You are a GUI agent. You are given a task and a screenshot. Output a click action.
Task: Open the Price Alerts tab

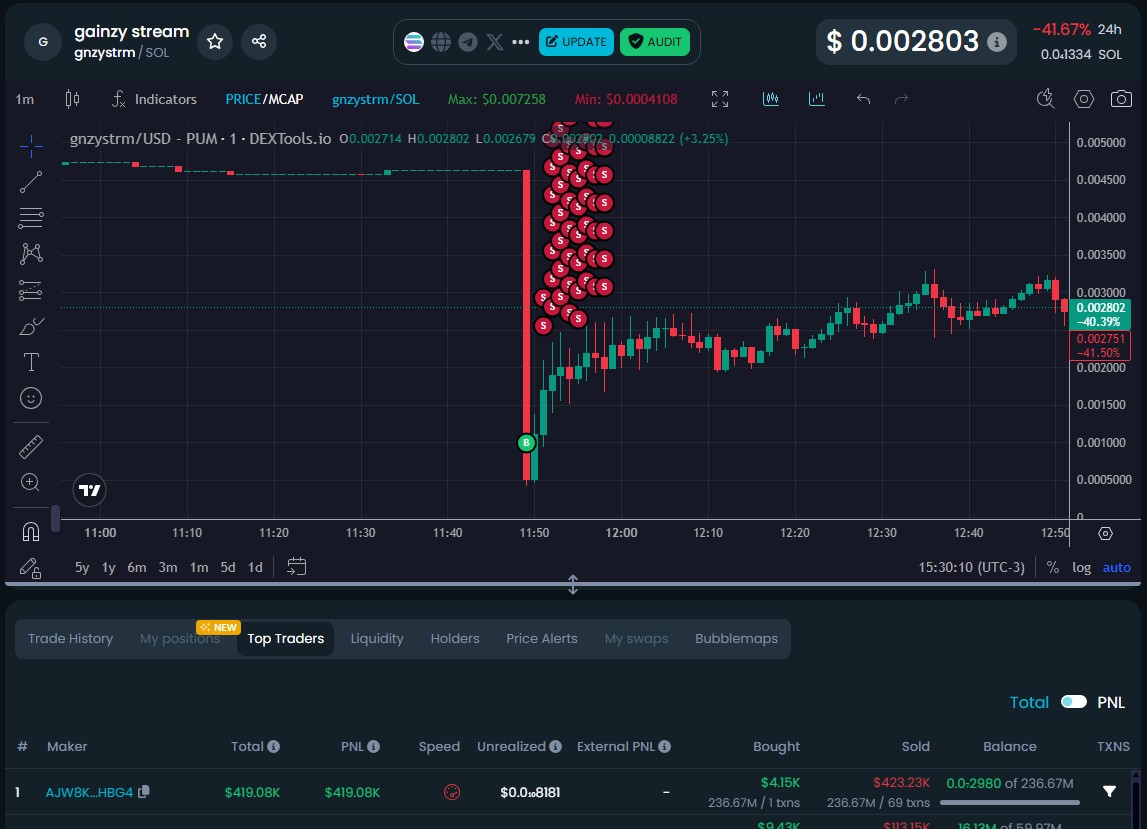point(542,639)
